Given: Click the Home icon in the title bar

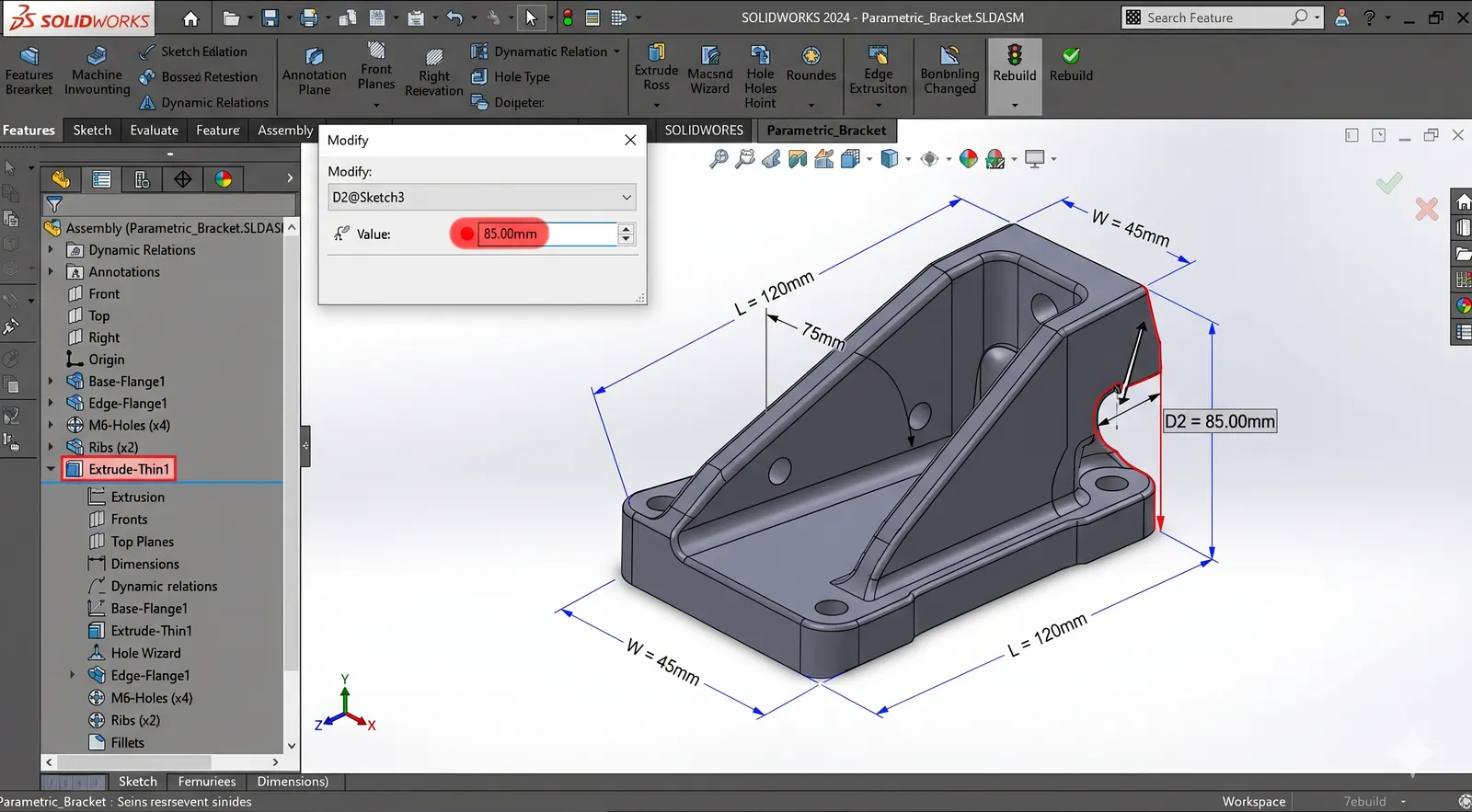Looking at the screenshot, I should [190, 18].
